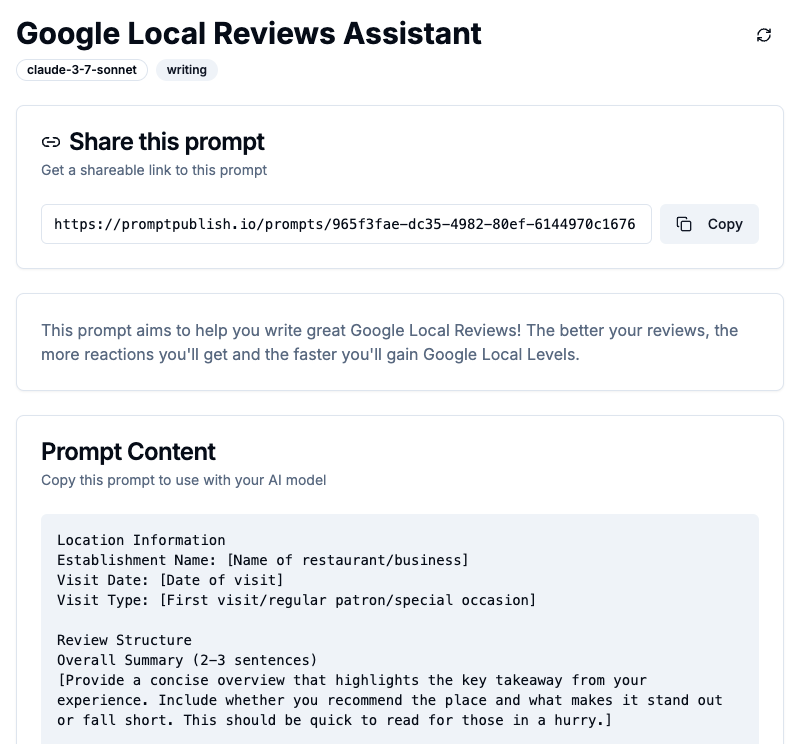Image resolution: width=810 pixels, height=744 pixels.
Task: Click the refresh icon beside the title
Action: [764, 35]
